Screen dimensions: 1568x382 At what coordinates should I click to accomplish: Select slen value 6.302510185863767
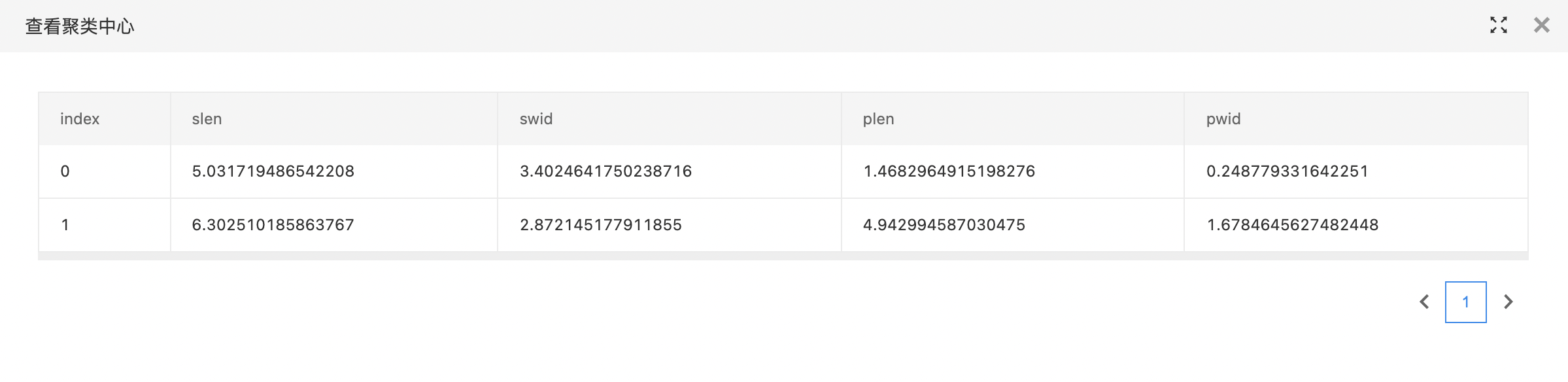273,225
